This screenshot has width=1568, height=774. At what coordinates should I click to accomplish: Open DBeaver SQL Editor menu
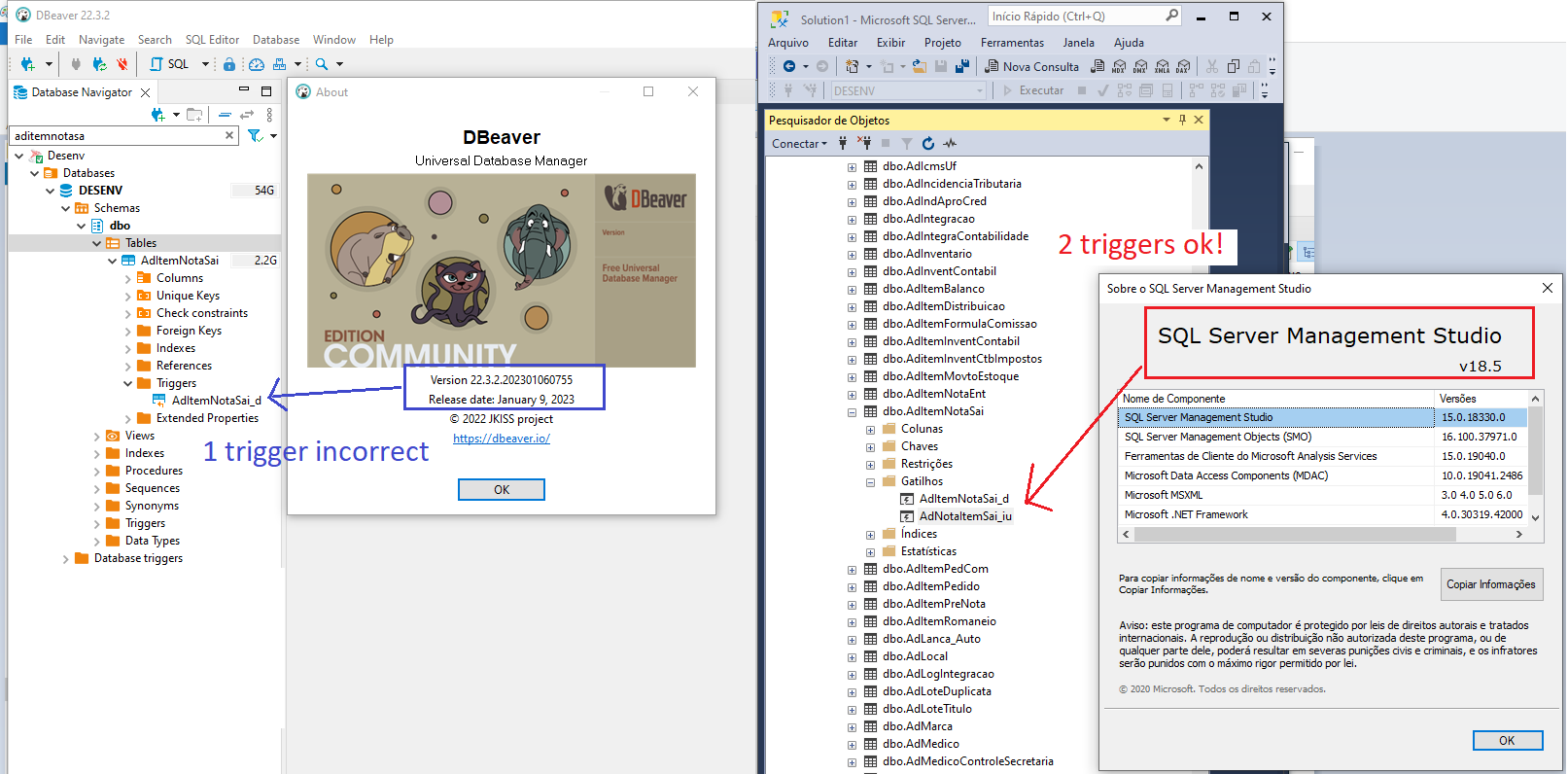[212, 40]
